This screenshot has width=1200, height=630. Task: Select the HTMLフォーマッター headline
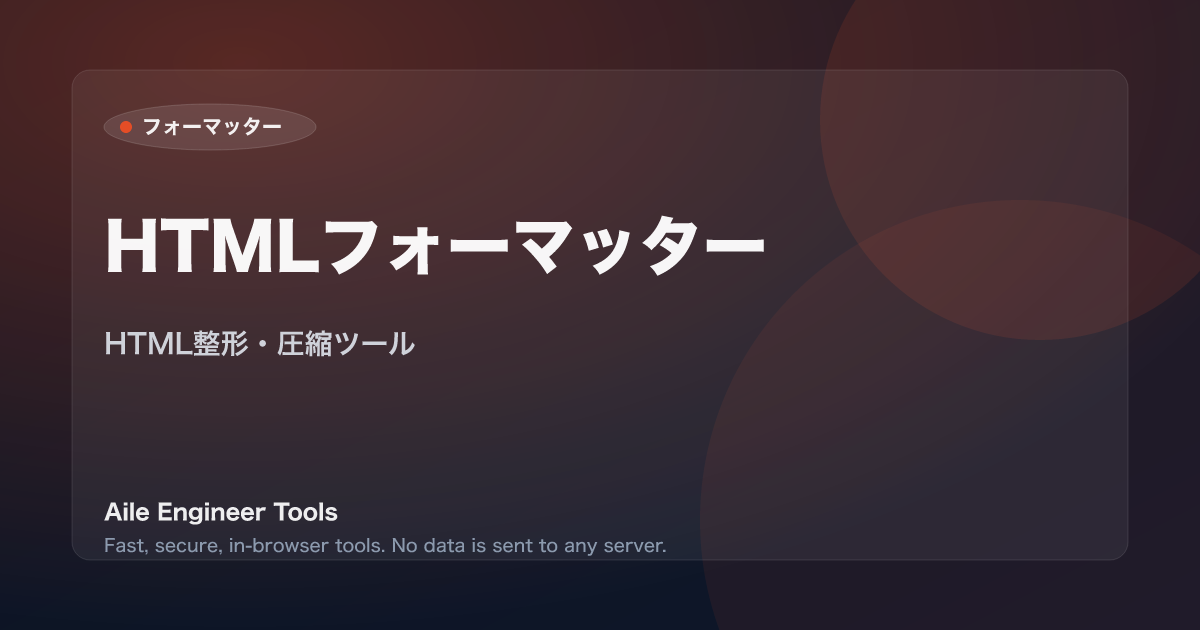click(435, 245)
